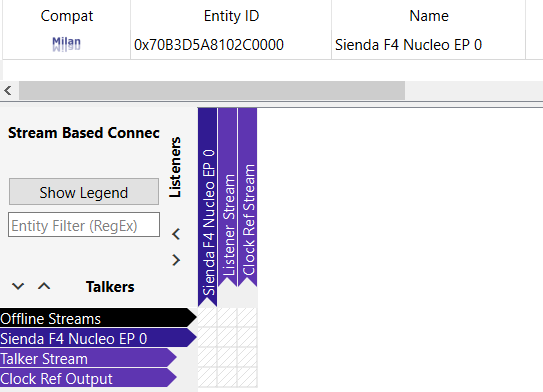Collapse talkers with the down chevron
The width and height of the screenshot is (543, 392).
click(18, 286)
